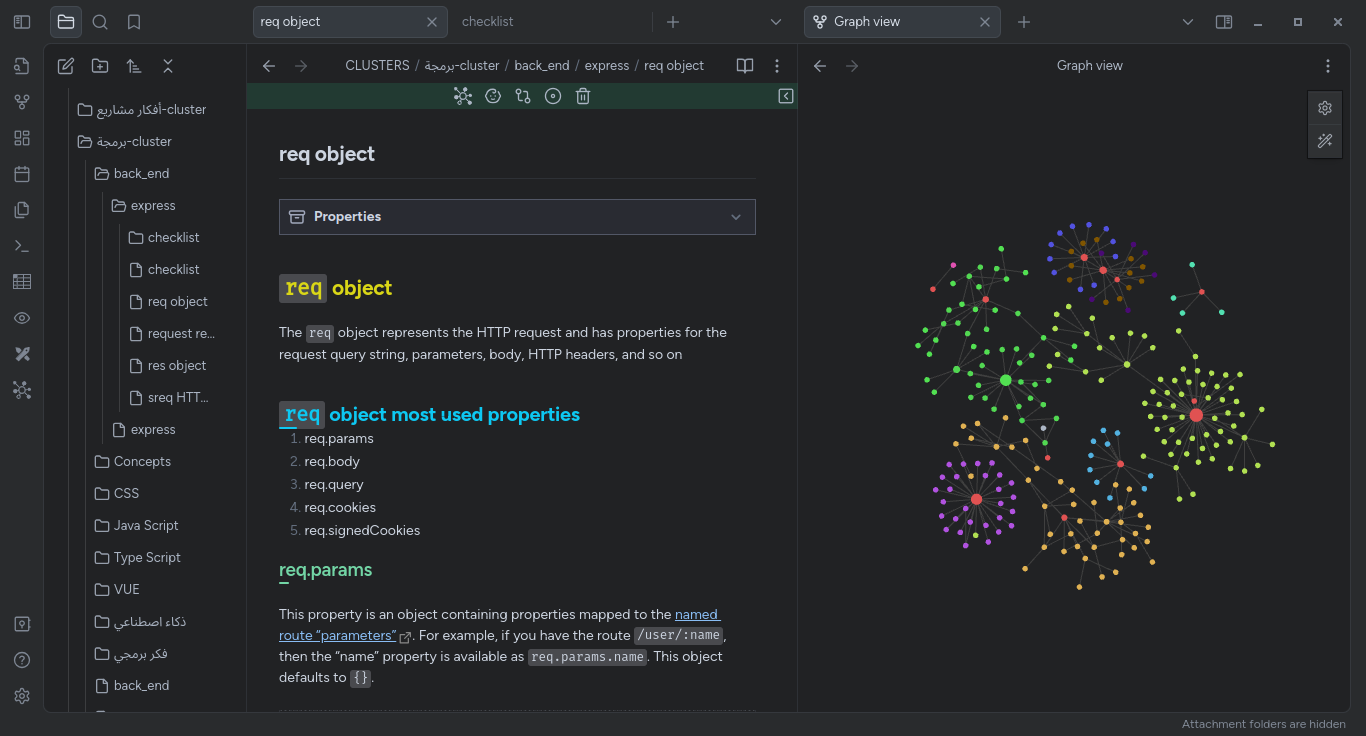Open the search pane icon
This screenshot has width=1366, height=736.
[100, 21]
